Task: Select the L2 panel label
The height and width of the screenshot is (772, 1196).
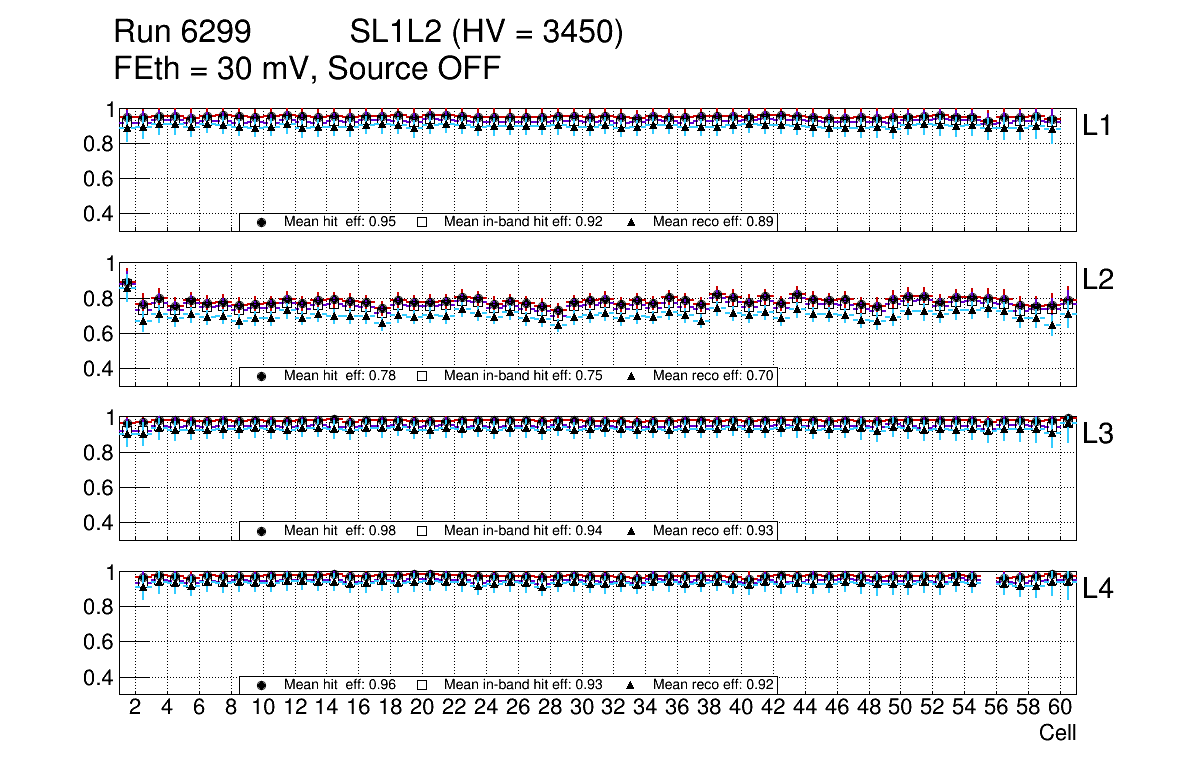Action: pyautogui.click(x=1097, y=280)
